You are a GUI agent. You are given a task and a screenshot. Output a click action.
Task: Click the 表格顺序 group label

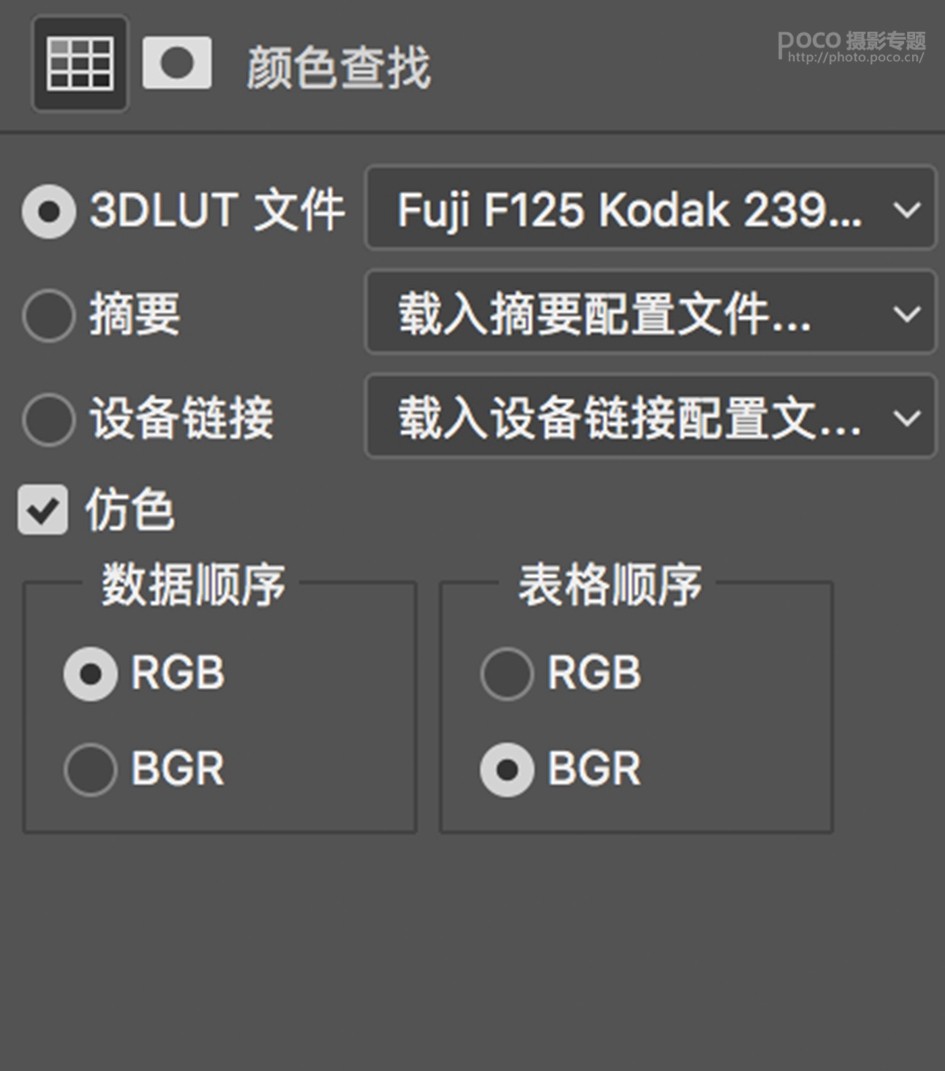click(610, 585)
